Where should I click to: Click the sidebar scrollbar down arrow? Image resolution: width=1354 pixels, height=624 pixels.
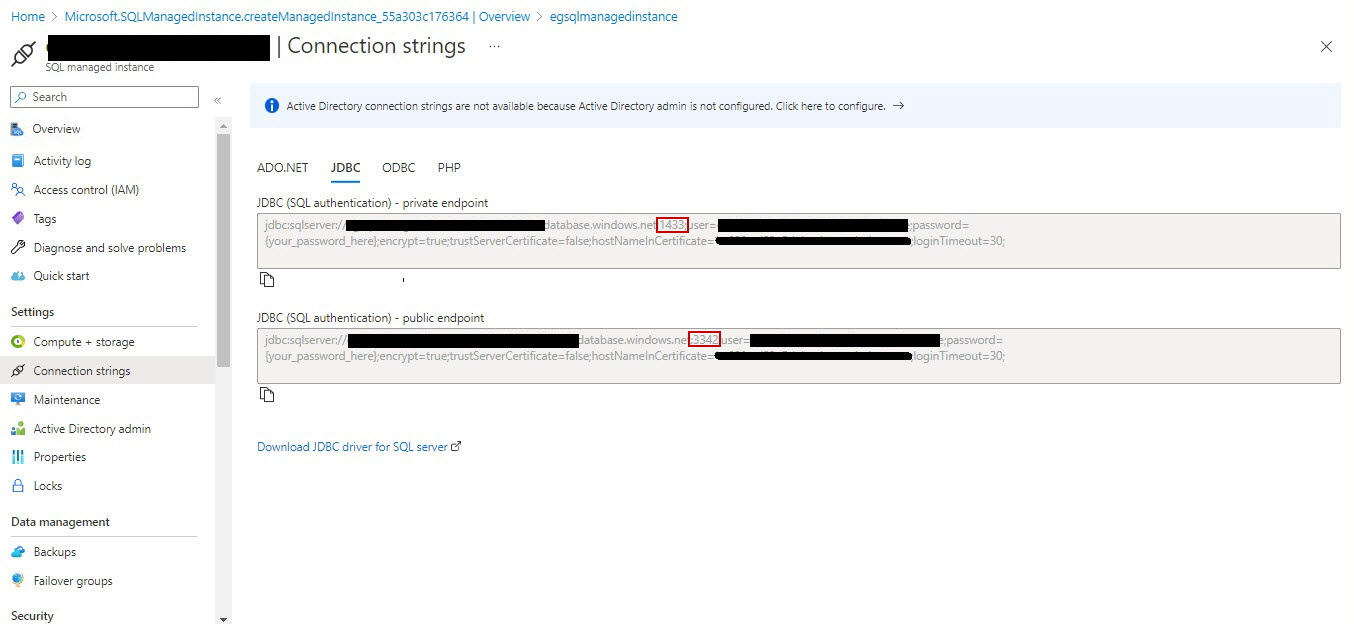coord(223,618)
